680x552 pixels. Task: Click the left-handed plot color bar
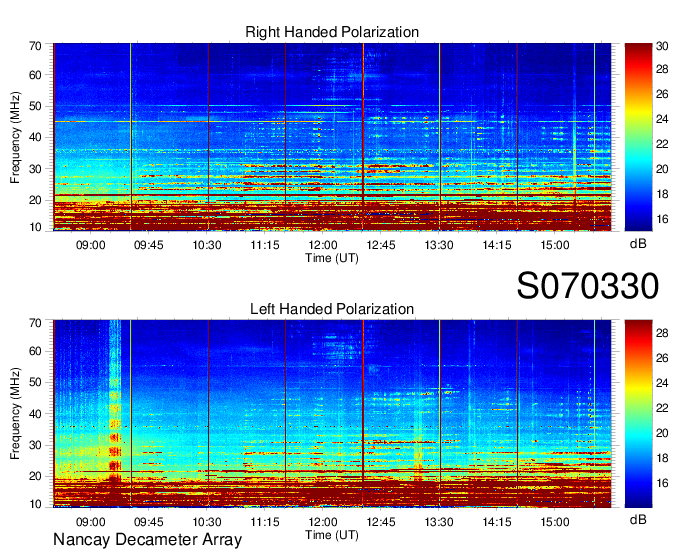tap(638, 414)
